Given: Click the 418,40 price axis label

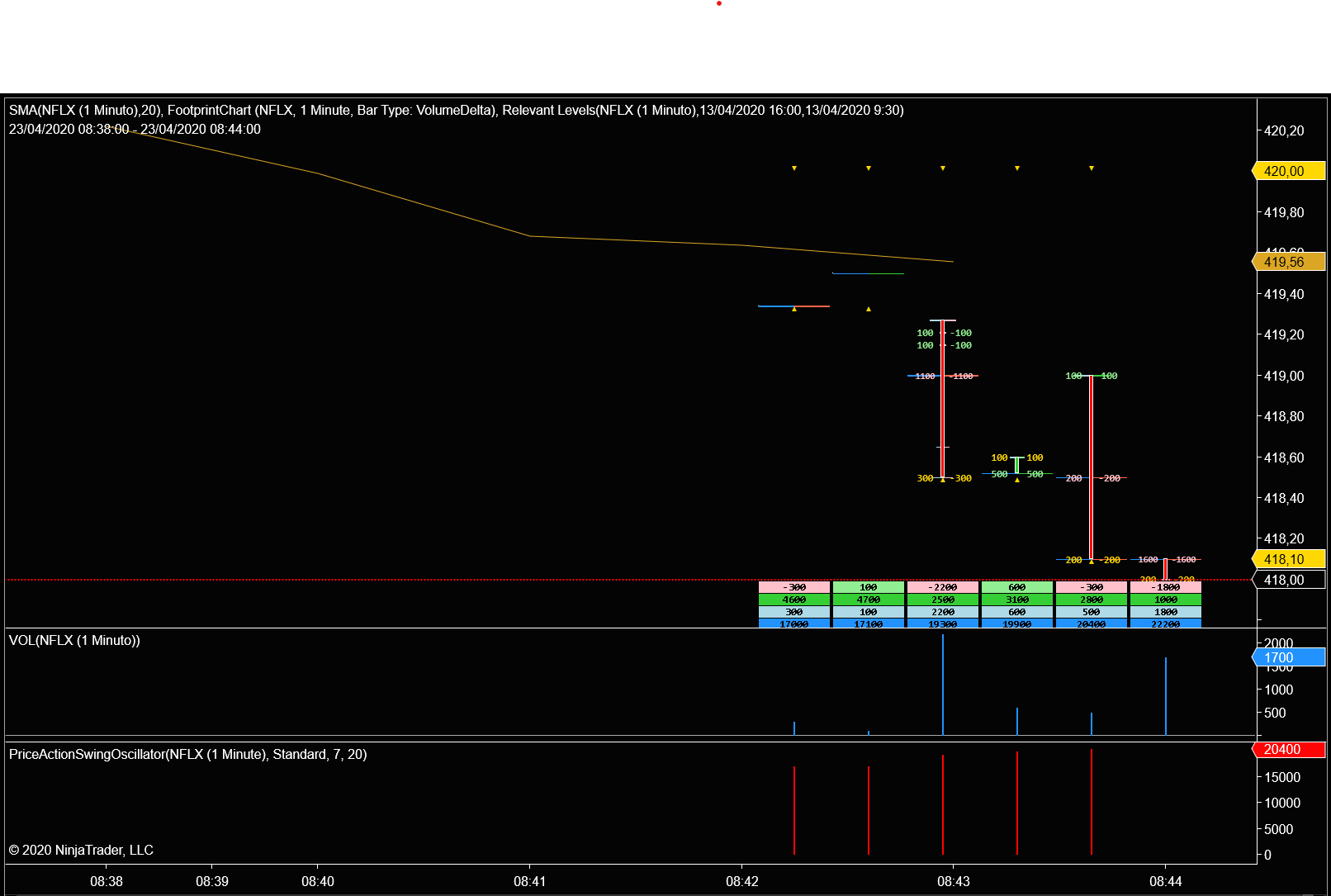Looking at the screenshot, I should point(1284,498).
